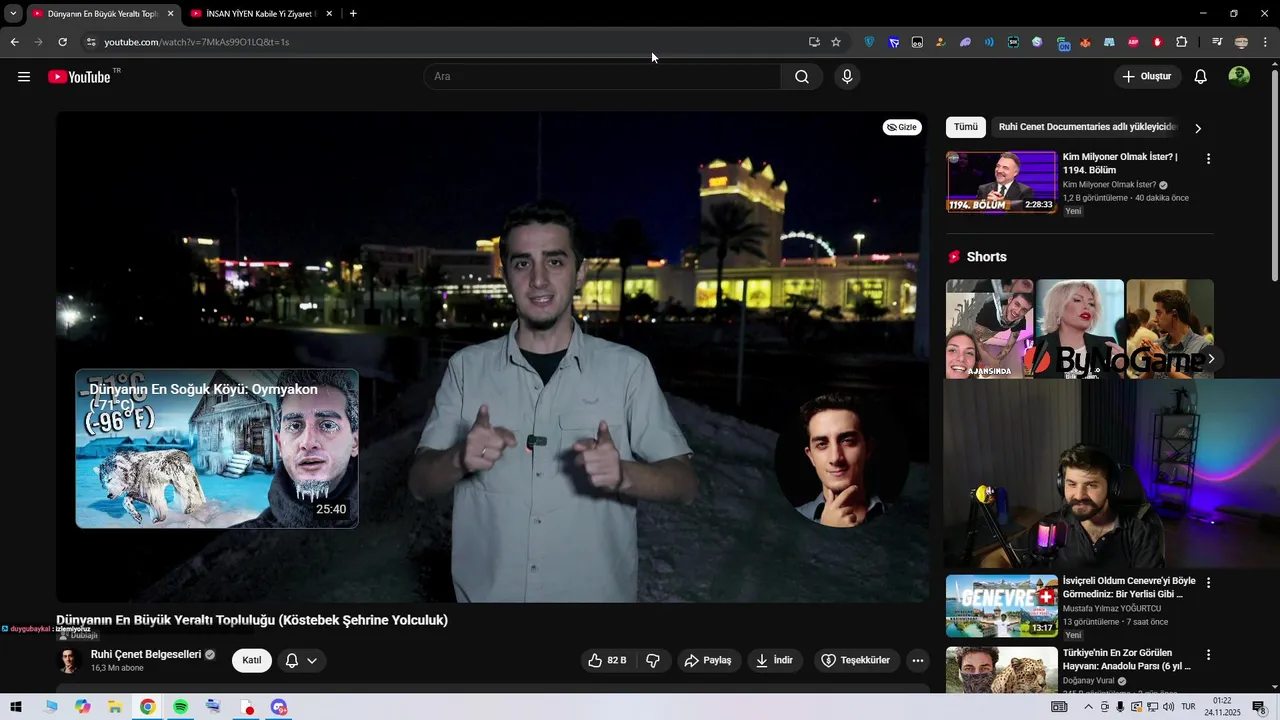Open File Explorer from the taskbar
The height and width of the screenshot is (720, 1280).
tap(115, 707)
